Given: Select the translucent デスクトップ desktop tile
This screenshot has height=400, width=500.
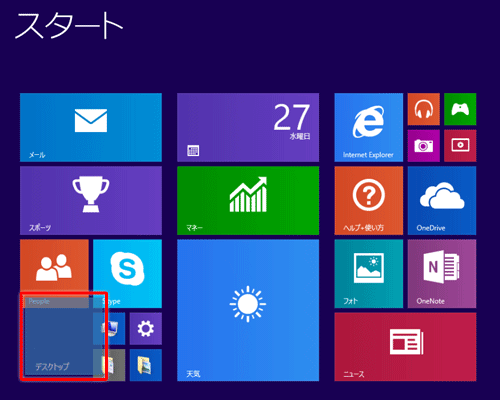Looking at the screenshot, I should [x=64, y=336].
